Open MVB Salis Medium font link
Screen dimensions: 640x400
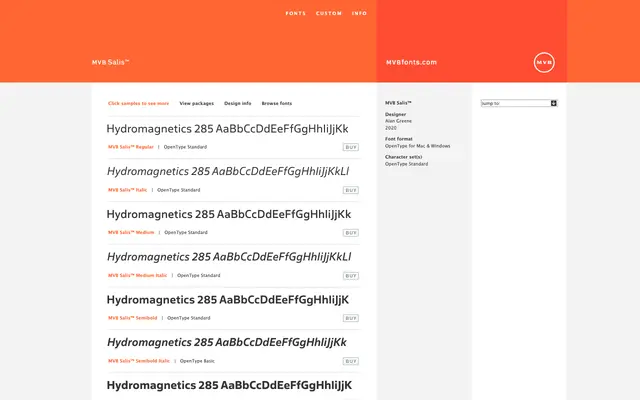click(x=131, y=232)
